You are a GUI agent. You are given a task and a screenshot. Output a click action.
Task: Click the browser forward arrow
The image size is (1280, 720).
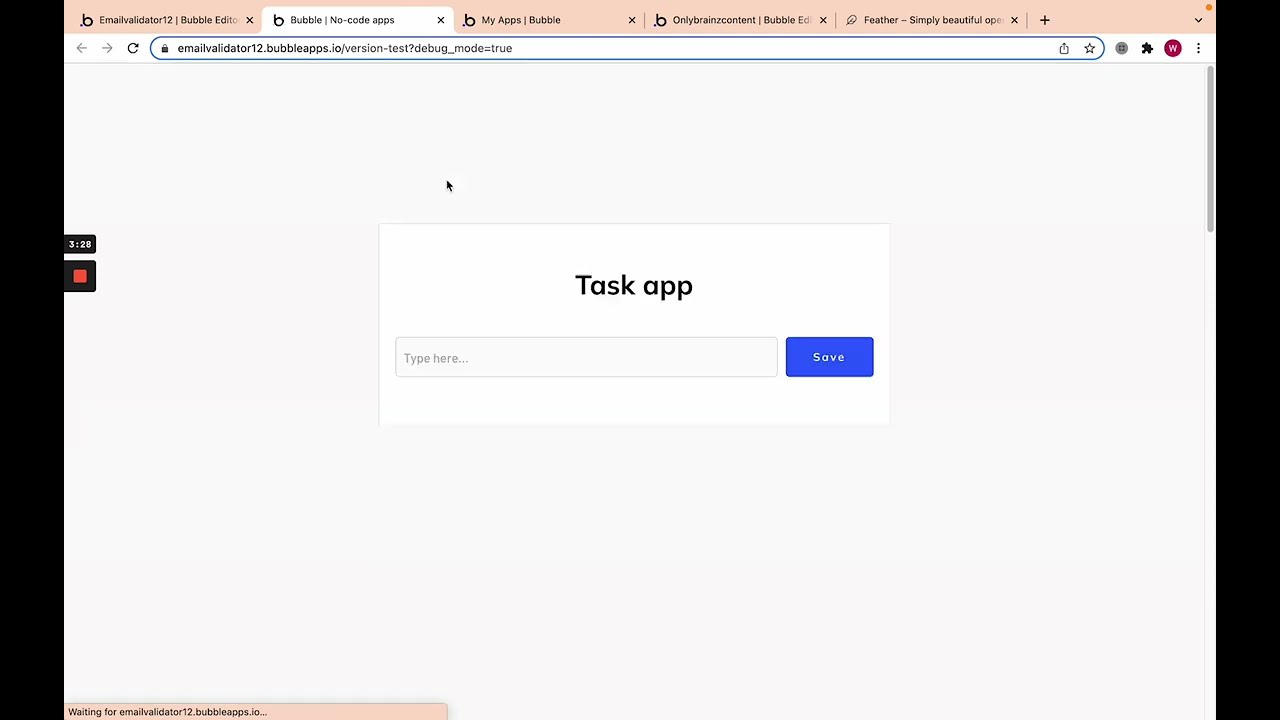tap(107, 48)
